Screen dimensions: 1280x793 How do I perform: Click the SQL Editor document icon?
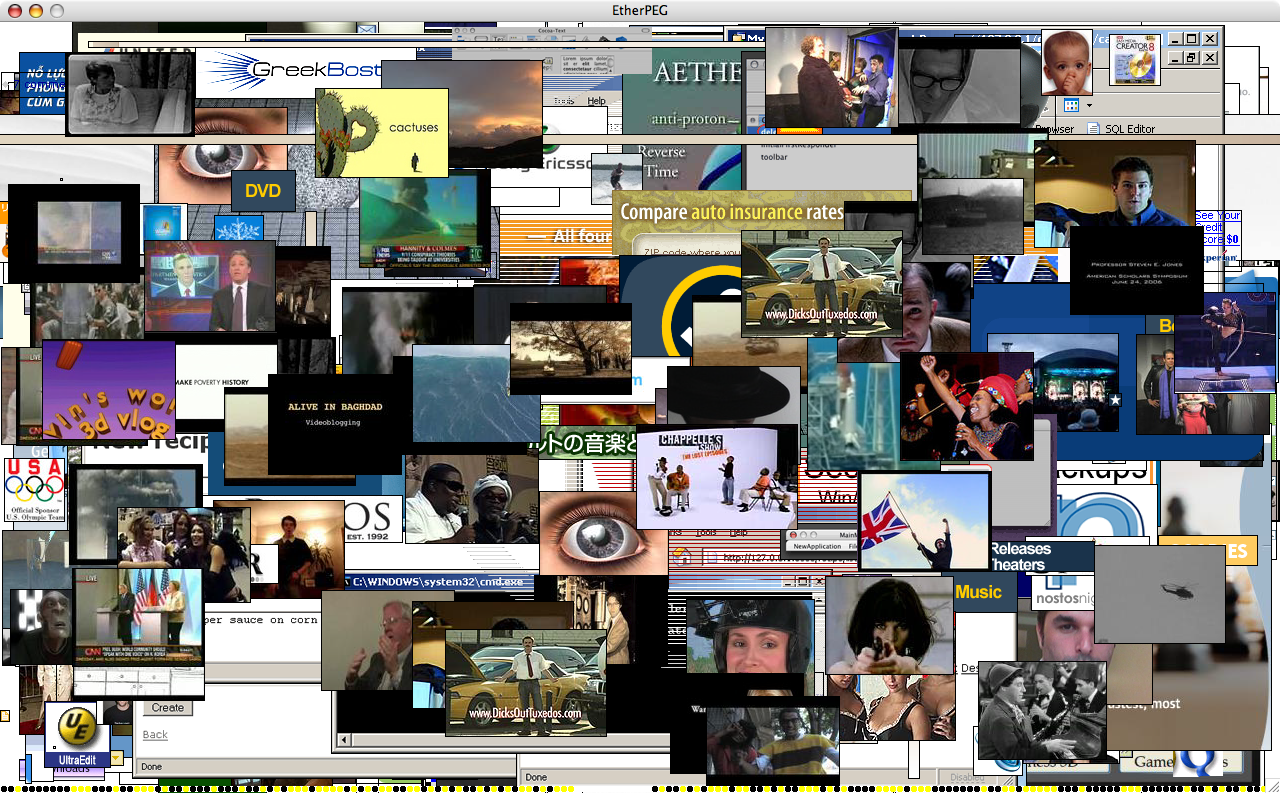click(1094, 129)
